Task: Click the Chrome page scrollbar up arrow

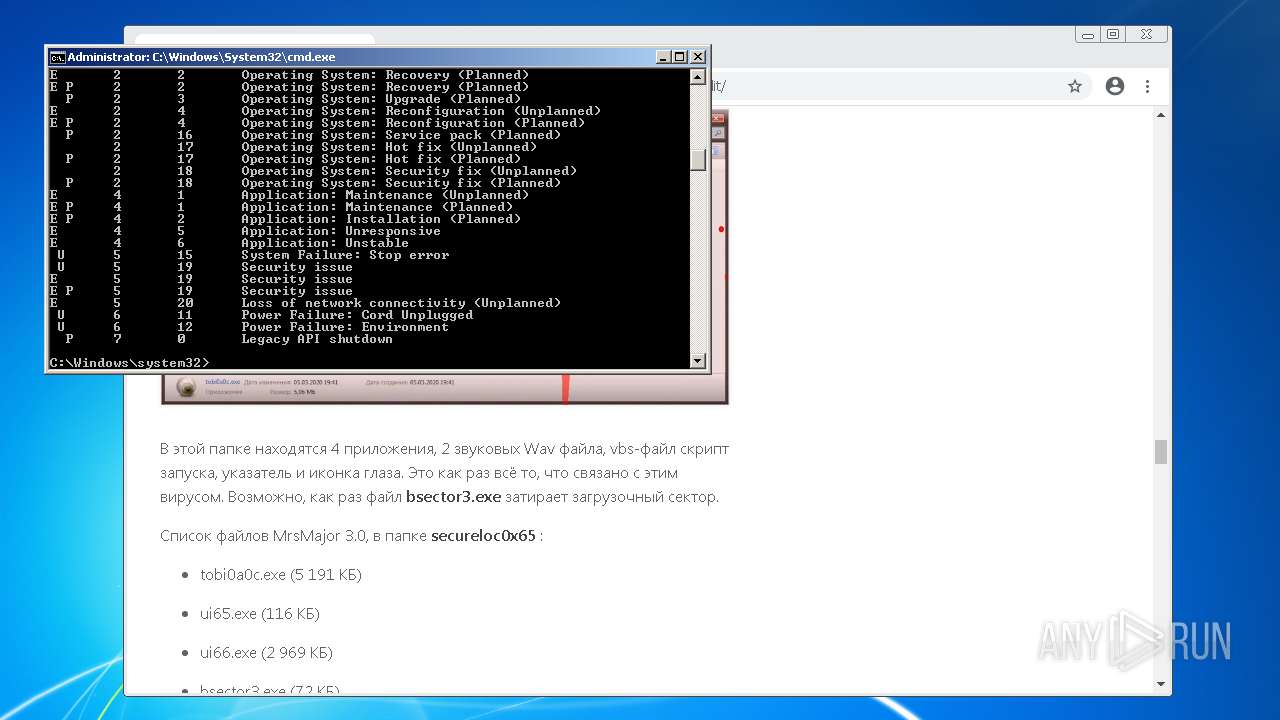Action: click(x=1161, y=116)
